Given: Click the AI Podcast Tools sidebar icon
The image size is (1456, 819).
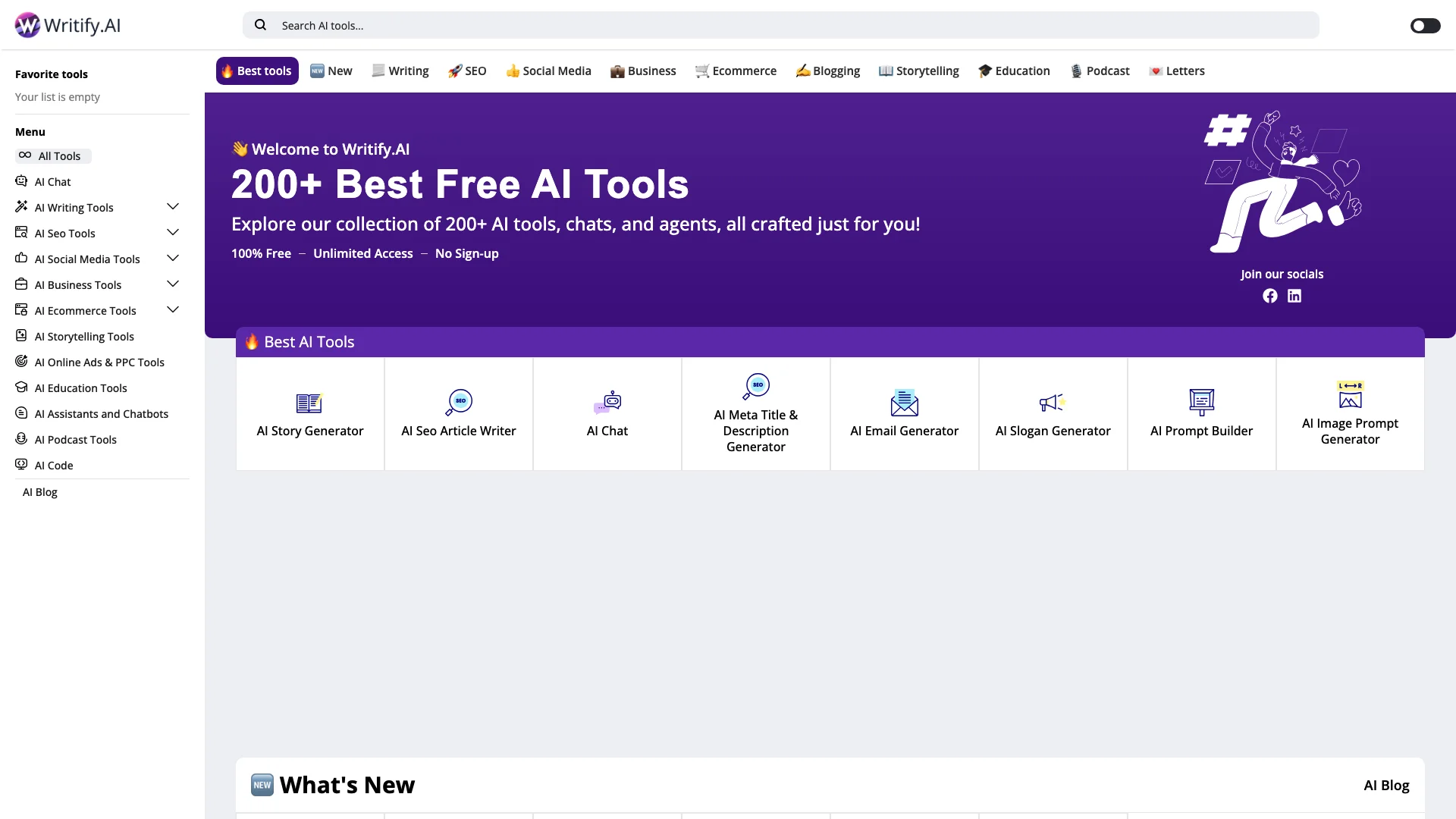Looking at the screenshot, I should [21, 438].
